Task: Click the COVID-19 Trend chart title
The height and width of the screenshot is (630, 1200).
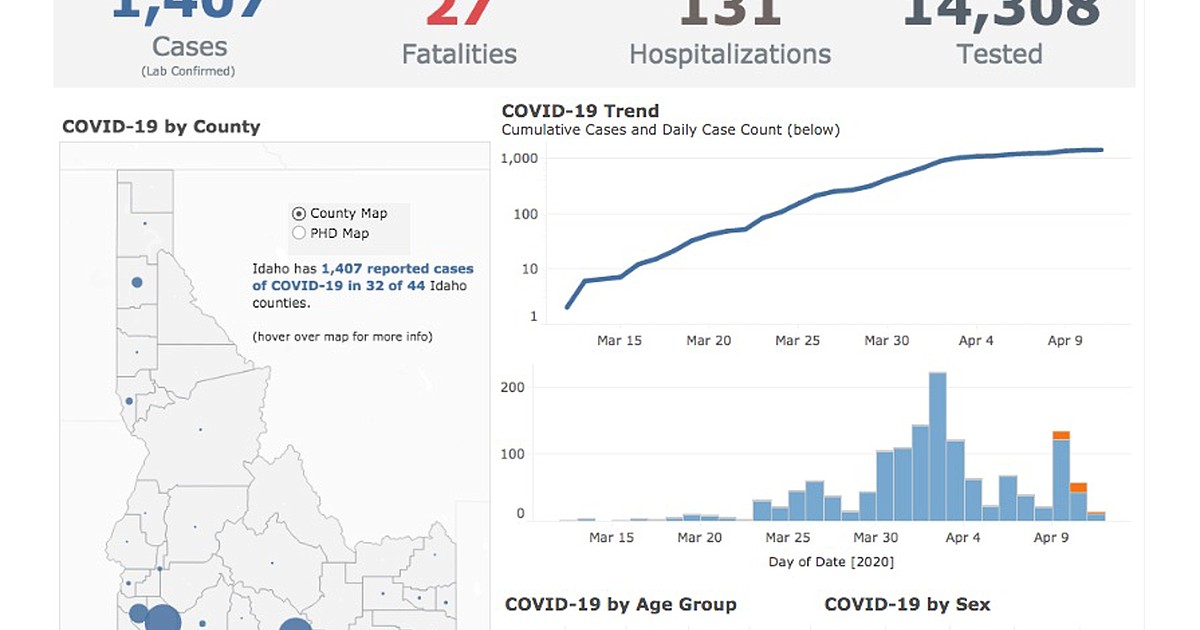Action: coord(580,111)
